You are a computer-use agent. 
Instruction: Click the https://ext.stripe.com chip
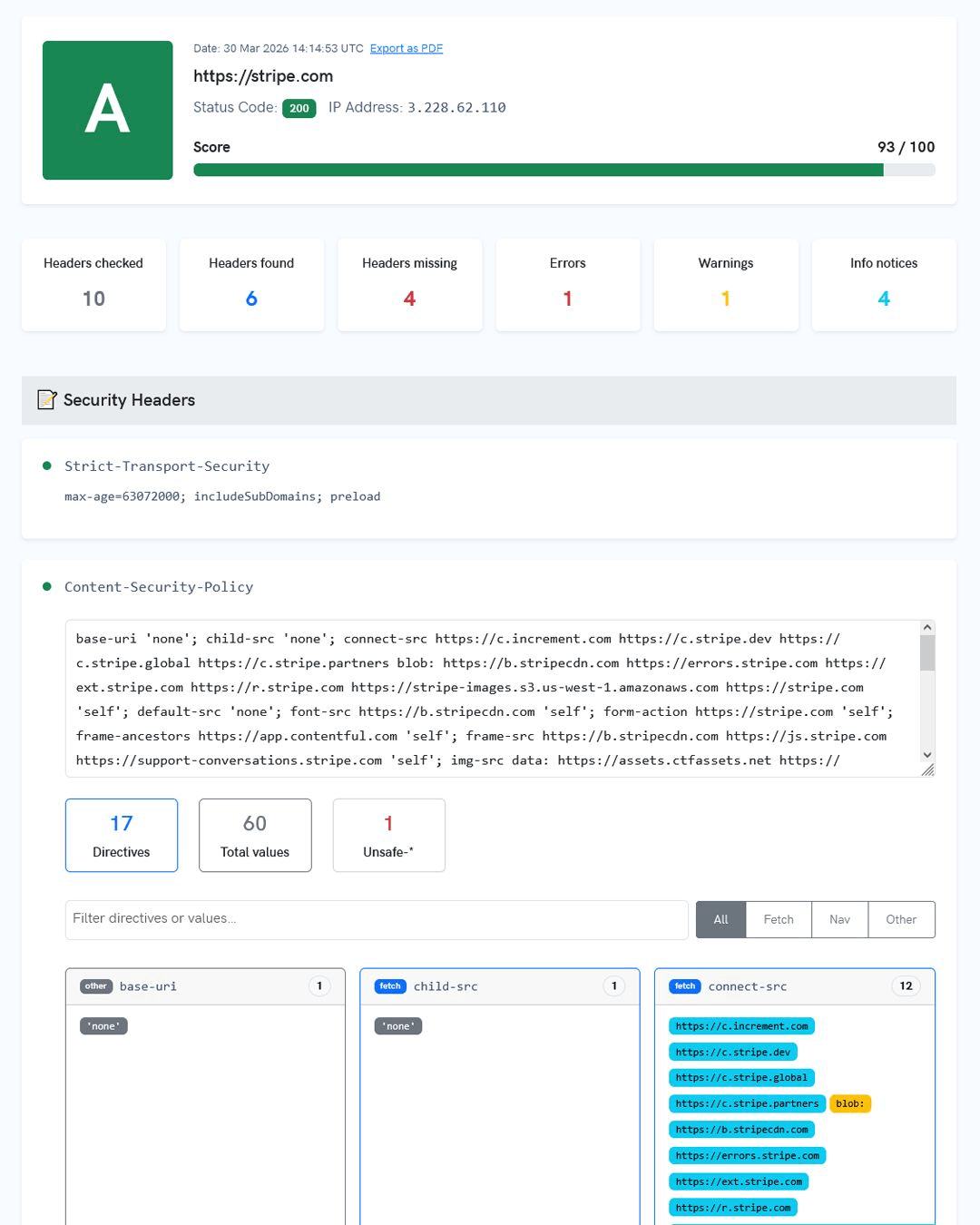pyautogui.click(x=739, y=1182)
